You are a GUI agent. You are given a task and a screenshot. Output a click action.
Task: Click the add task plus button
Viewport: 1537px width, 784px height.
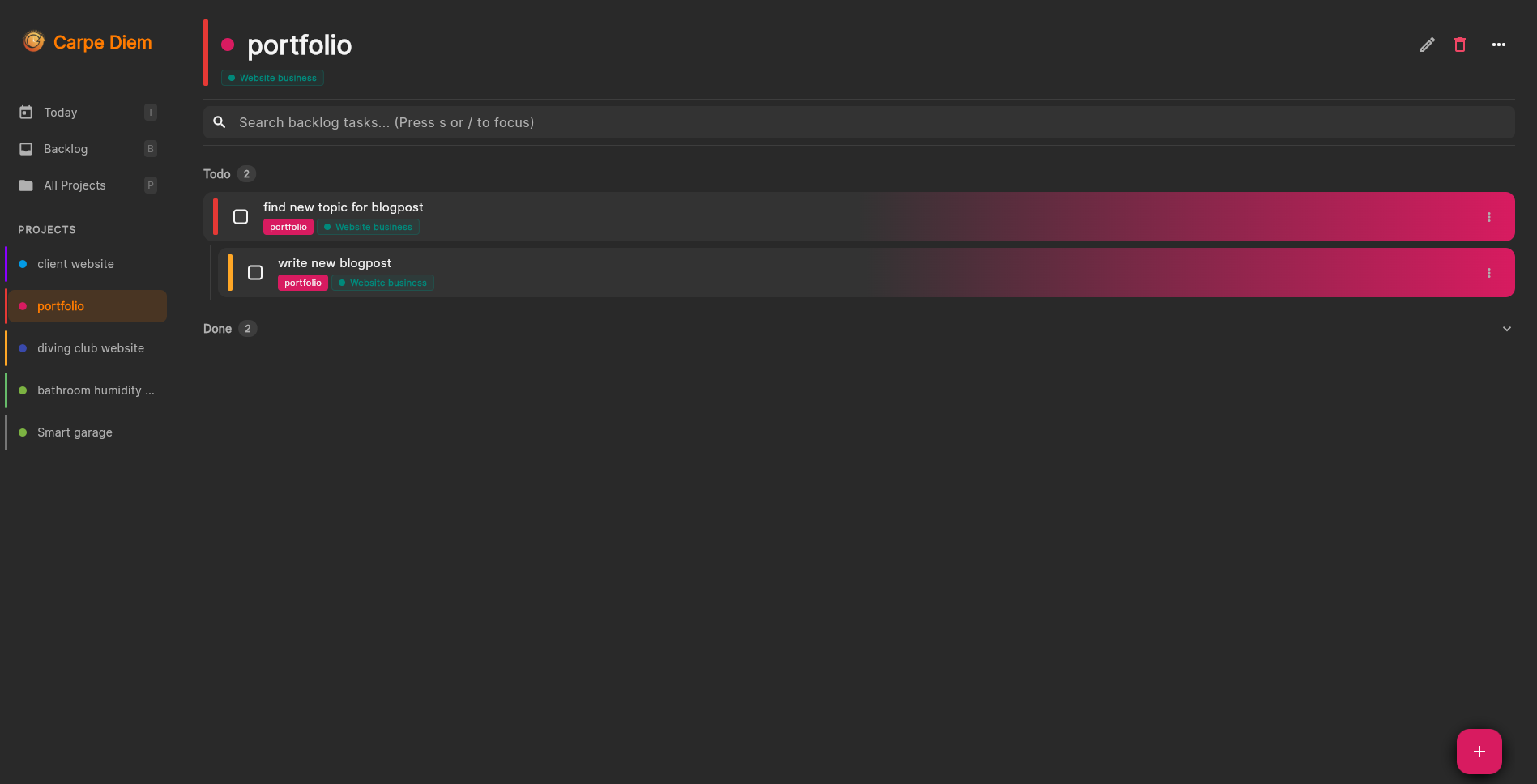(x=1479, y=752)
